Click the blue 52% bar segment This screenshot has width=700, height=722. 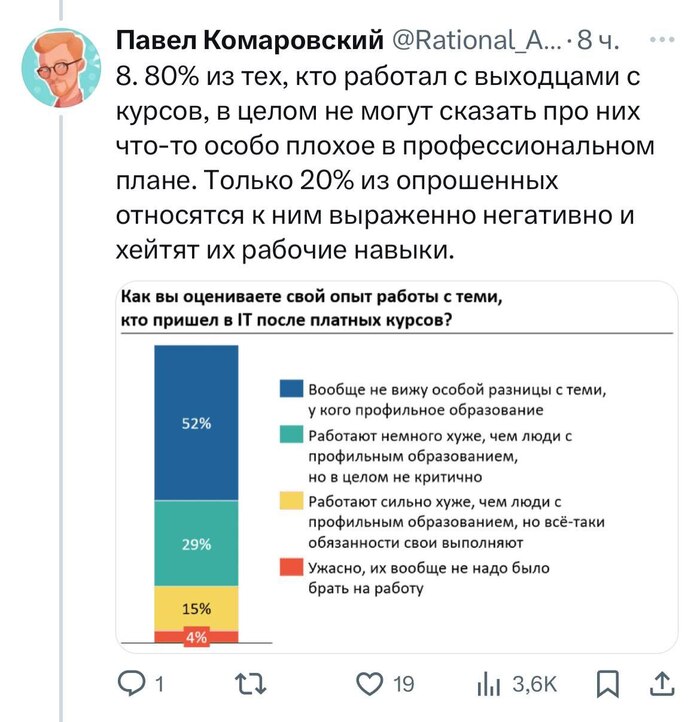(196, 422)
